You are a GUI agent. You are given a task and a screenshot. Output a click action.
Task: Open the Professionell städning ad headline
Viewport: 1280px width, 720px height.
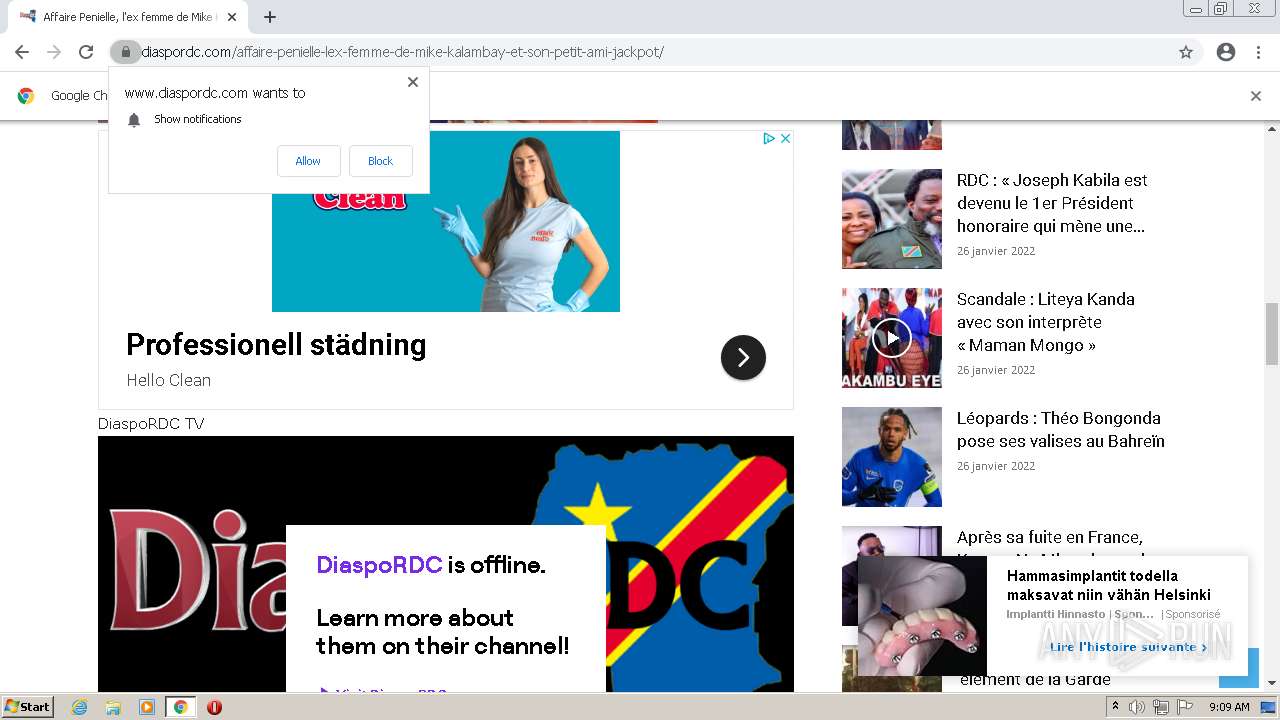pos(276,345)
